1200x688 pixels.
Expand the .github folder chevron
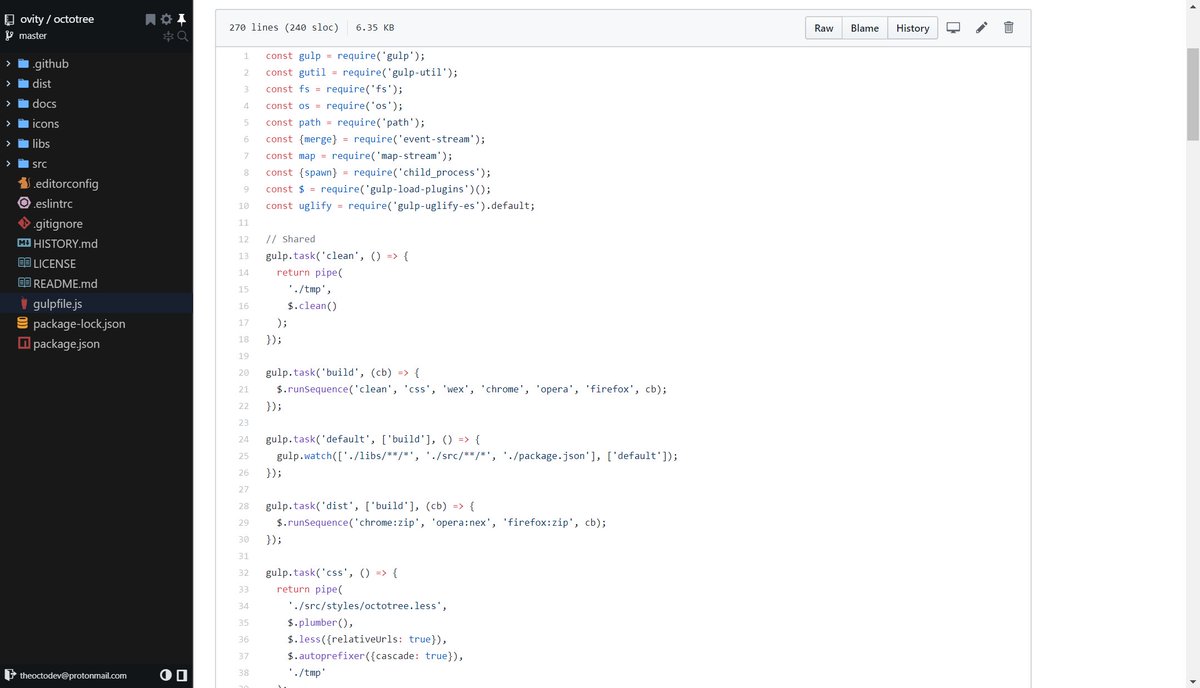[8, 64]
